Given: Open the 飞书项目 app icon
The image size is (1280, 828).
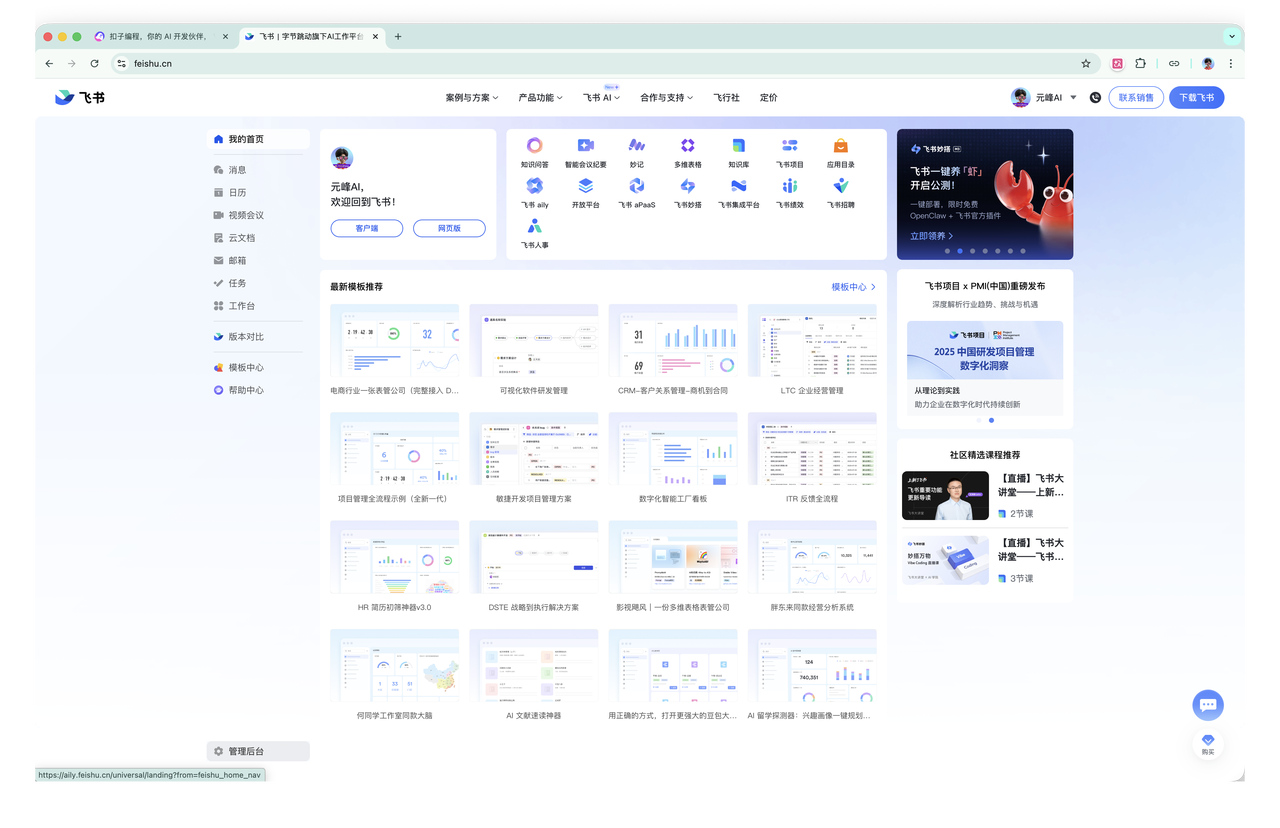Looking at the screenshot, I should 789,146.
